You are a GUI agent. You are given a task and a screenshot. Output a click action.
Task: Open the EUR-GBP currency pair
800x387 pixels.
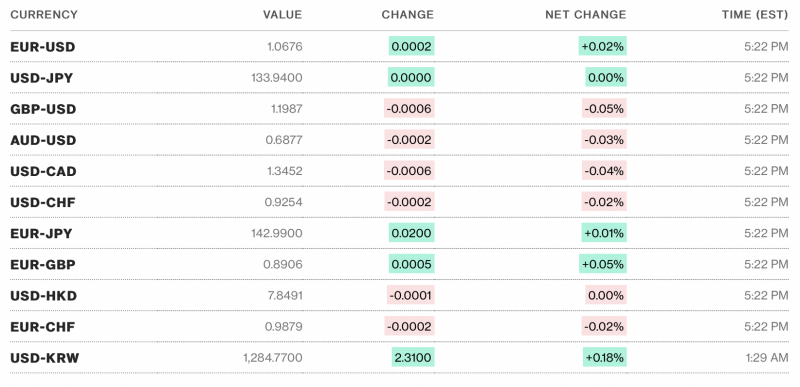[43, 265]
